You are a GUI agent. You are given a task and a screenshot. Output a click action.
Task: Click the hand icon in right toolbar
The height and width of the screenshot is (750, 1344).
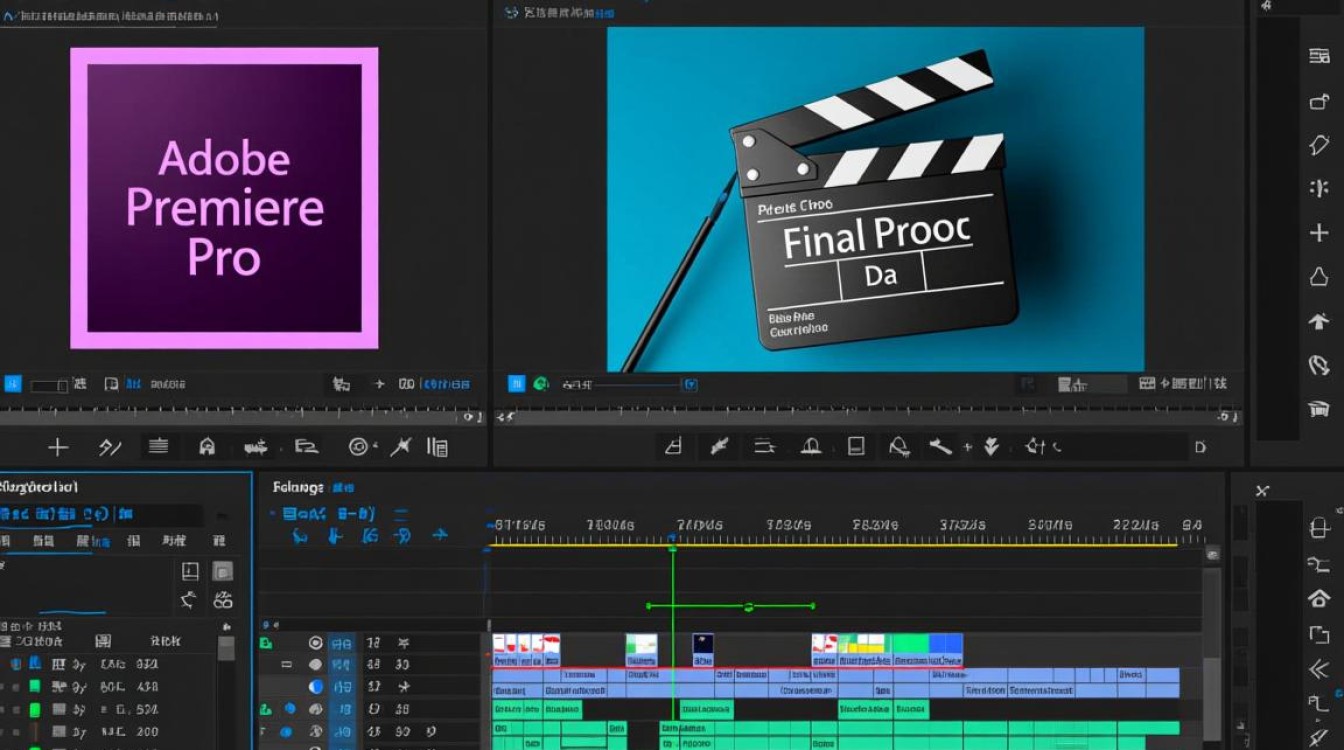click(1319, 365)
